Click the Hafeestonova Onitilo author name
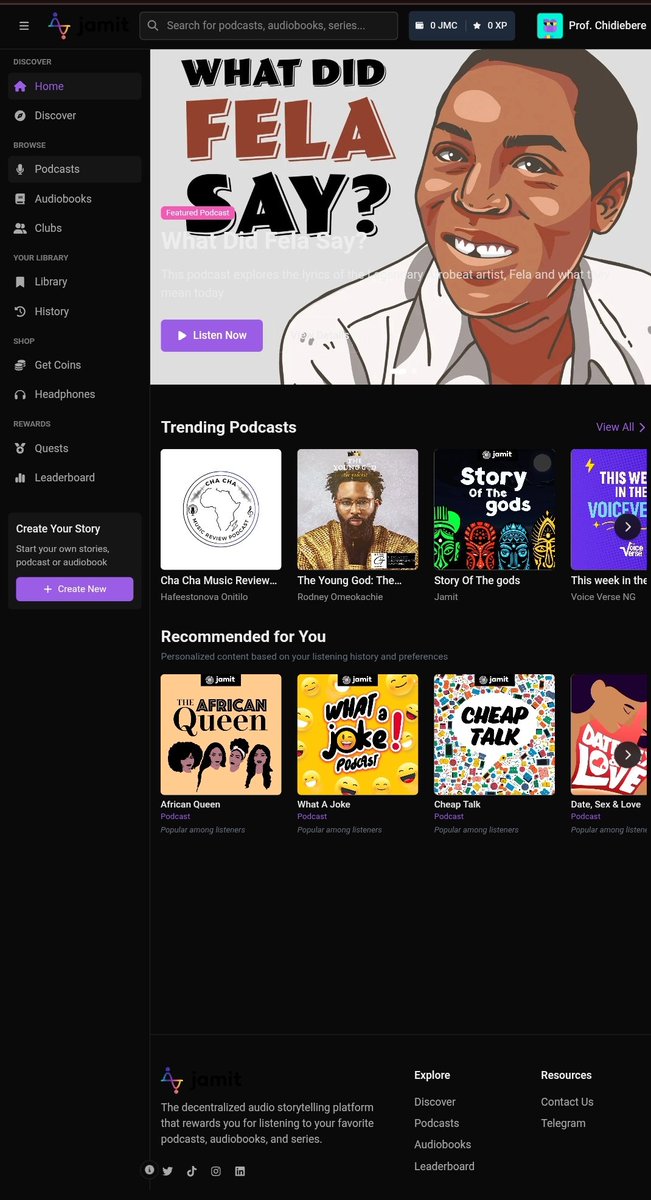 [204, 597]
